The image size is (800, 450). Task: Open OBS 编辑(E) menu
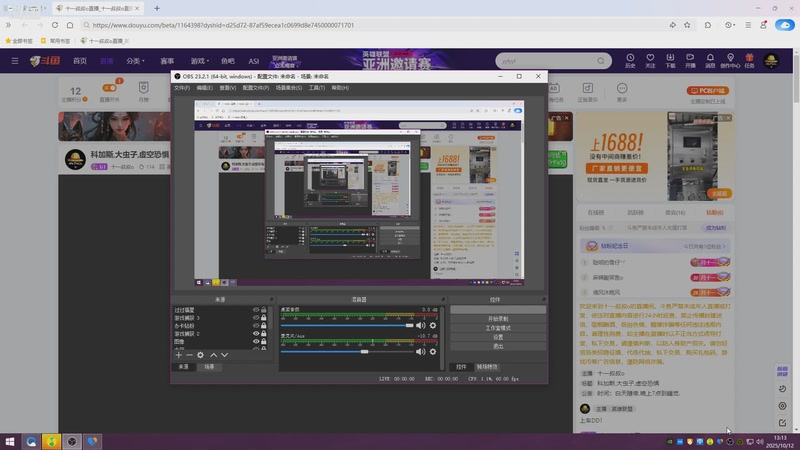coord(205,88)
